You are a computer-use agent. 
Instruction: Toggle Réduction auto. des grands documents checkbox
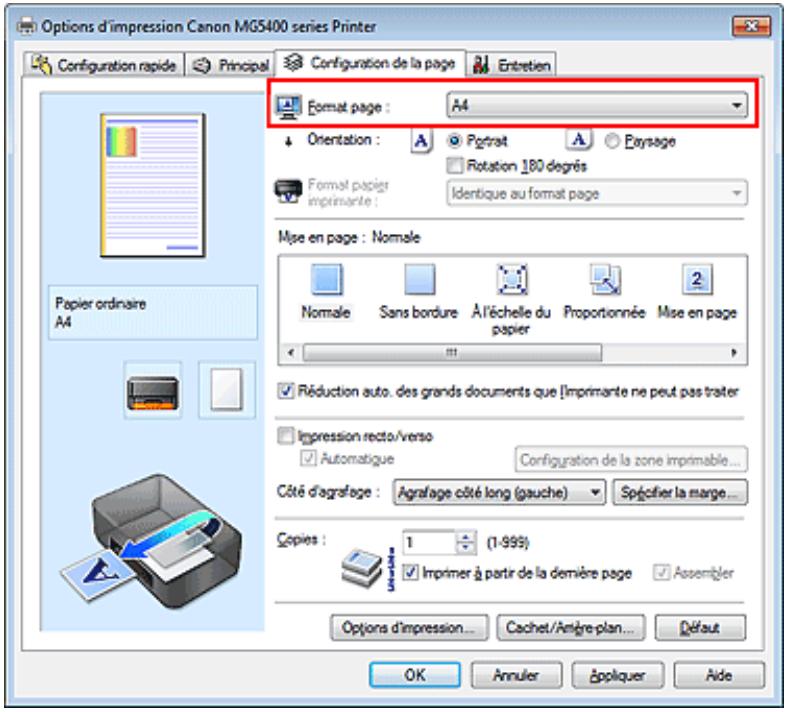click(286, 391)
